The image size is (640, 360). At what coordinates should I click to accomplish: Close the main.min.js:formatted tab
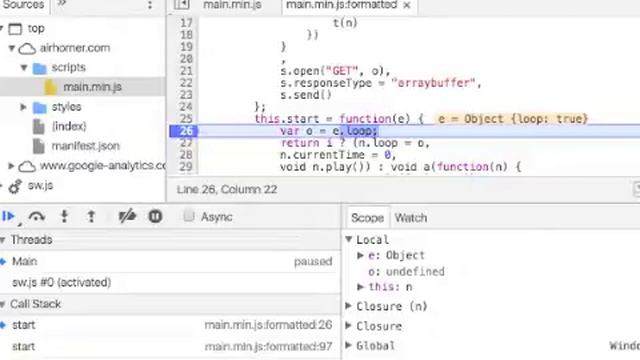407,5
